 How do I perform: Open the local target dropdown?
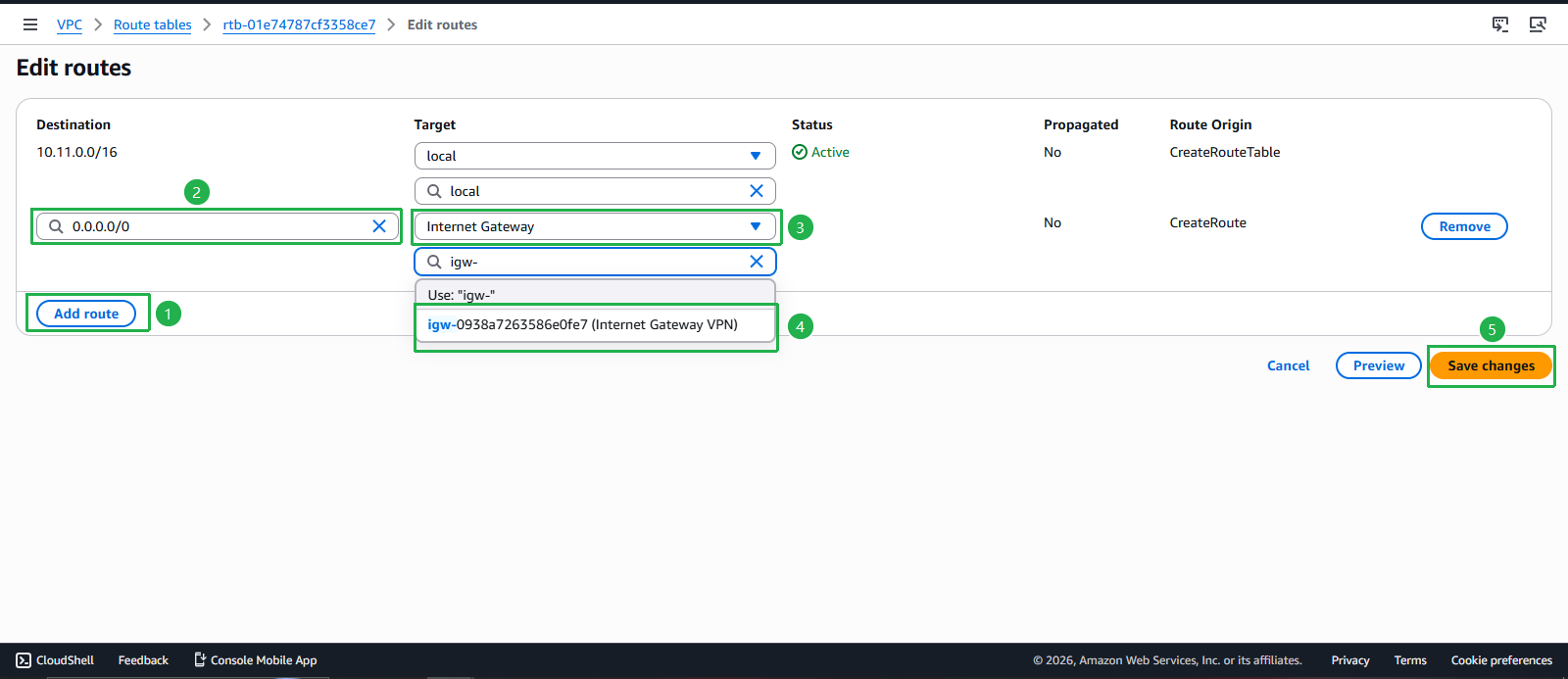[x=595, y=156]
